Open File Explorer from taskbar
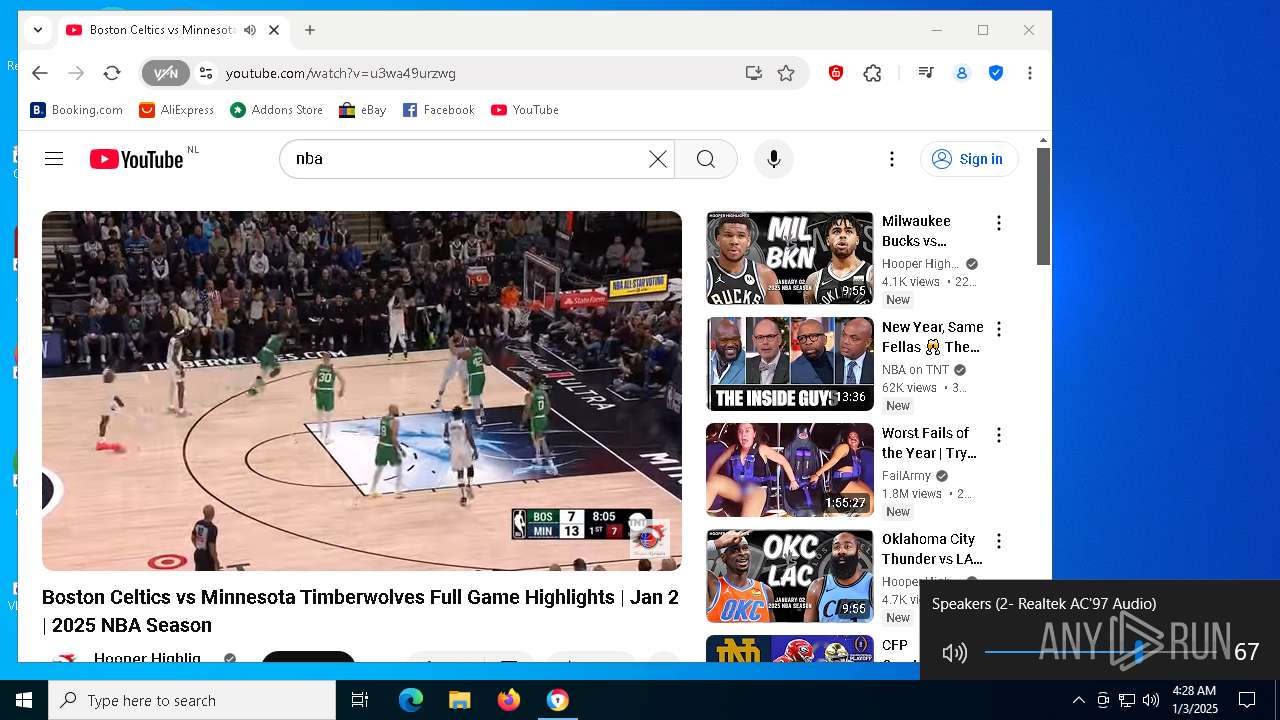 tap(460, 700)
